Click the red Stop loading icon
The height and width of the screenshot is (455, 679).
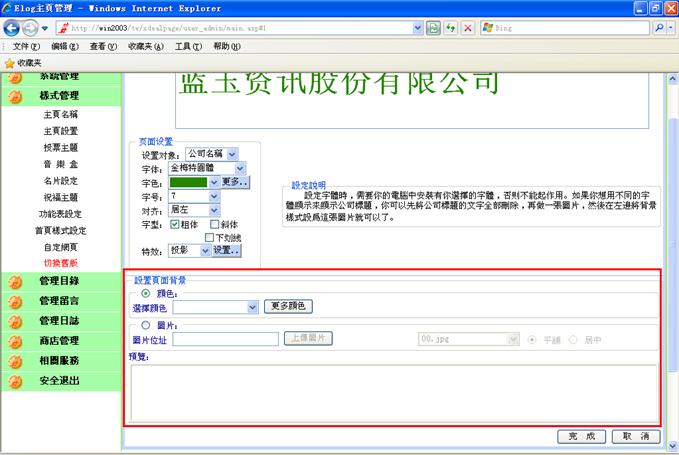(x=467, y=29)
